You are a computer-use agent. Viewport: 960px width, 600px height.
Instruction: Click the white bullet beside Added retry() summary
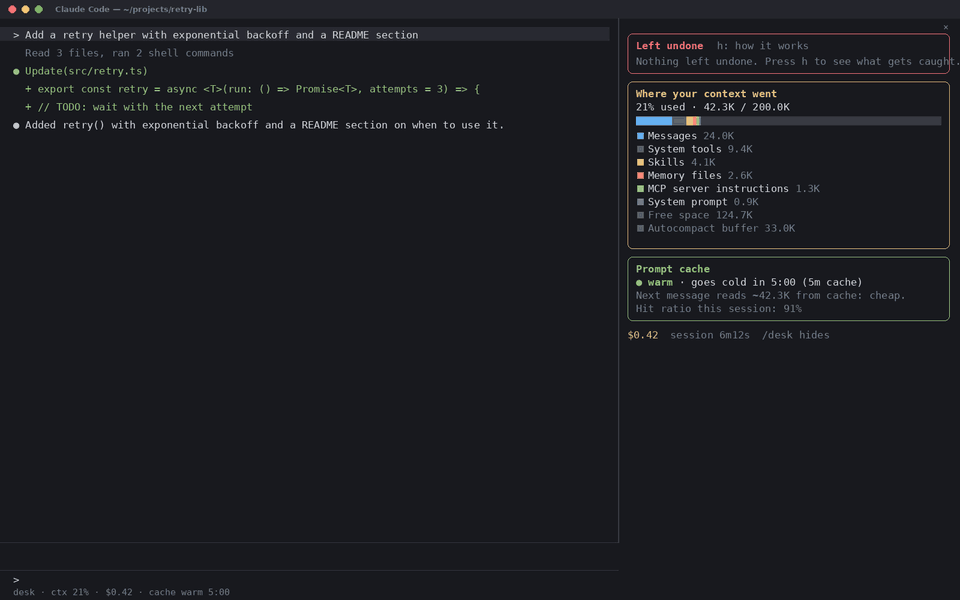[17, 126]
